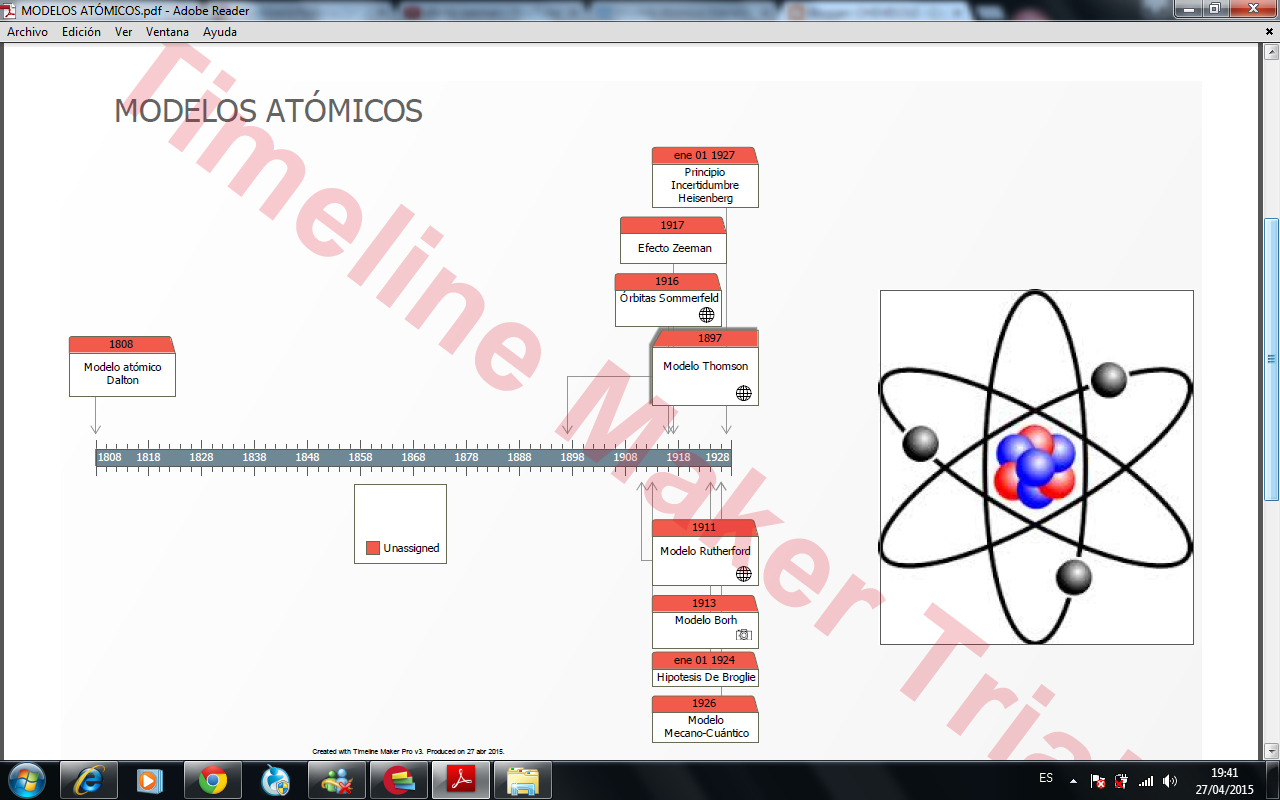Click the Unassigned legend color square
This screenshot has height=800, width=1280.
(374, 548)
